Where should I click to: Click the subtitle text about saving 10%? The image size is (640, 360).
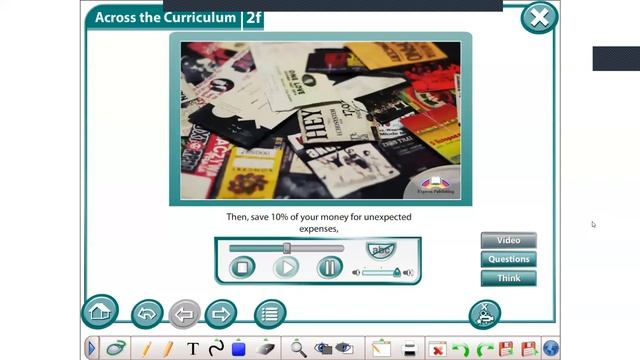click(319, 223)
